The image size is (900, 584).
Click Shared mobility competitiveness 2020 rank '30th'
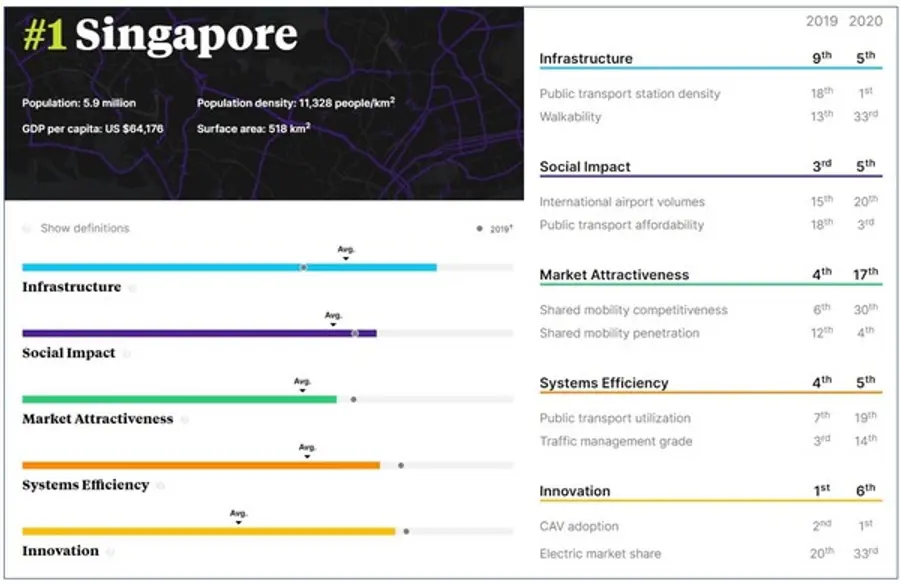(866, 309)
